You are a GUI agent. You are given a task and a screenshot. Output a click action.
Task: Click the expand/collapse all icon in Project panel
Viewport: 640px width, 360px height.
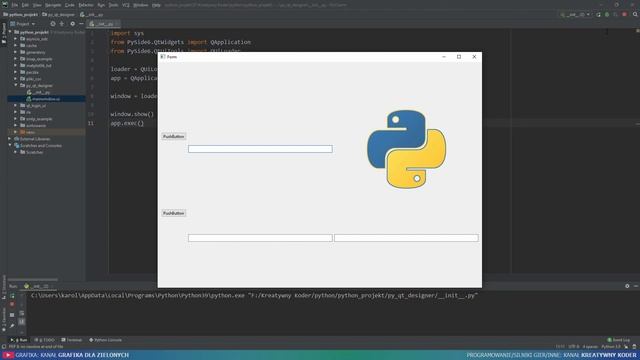click(62, 24)
